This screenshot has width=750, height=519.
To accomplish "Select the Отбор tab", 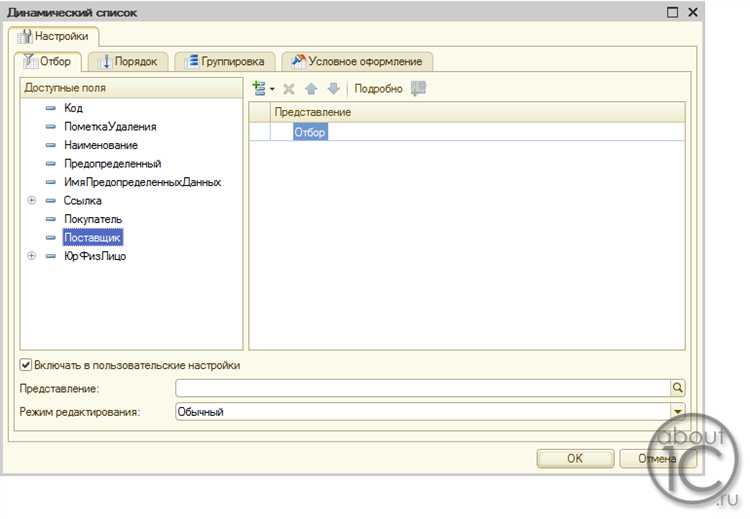I will click(48, 61).
